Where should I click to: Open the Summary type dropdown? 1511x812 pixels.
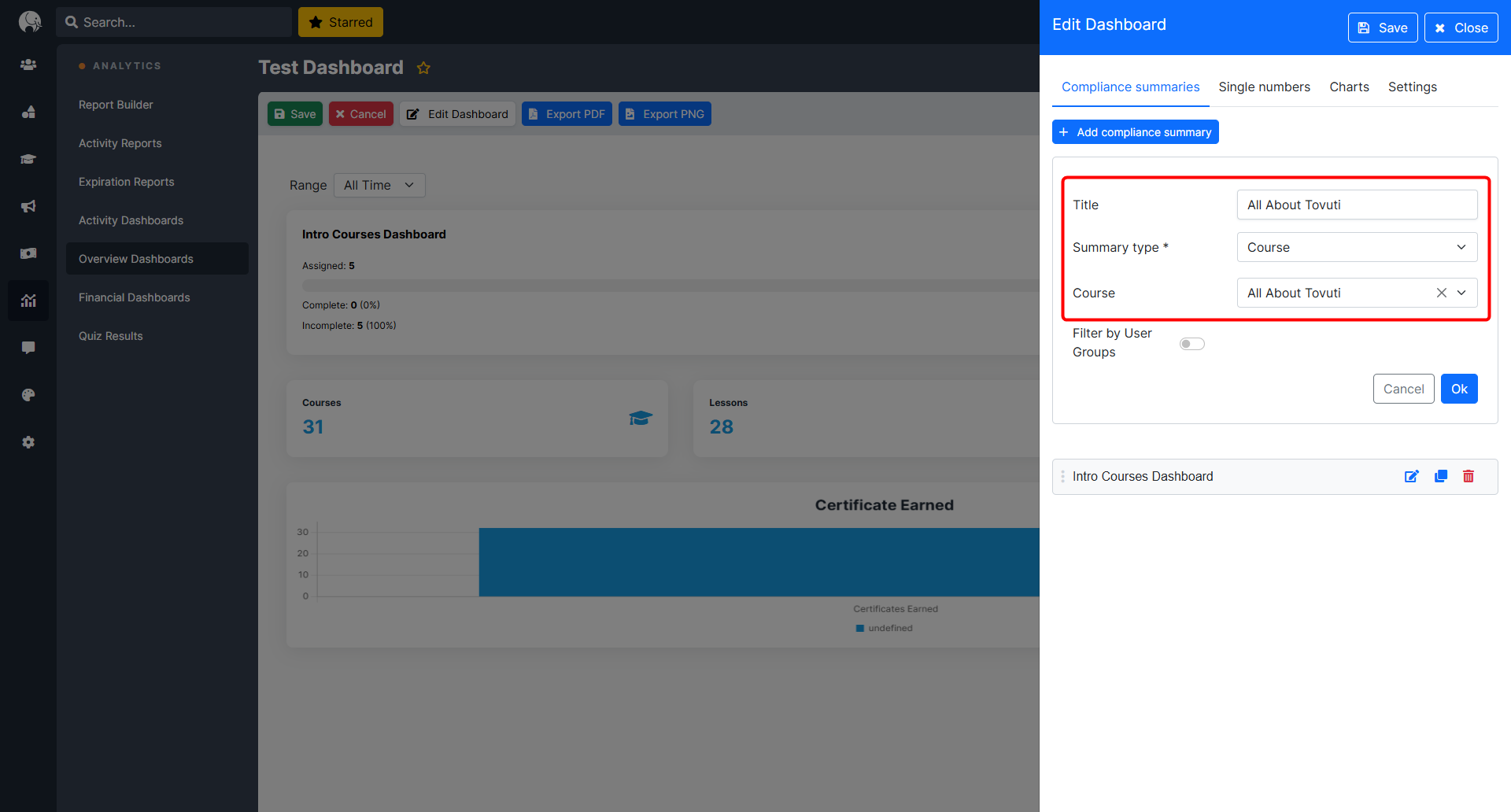click(1357, 247)
